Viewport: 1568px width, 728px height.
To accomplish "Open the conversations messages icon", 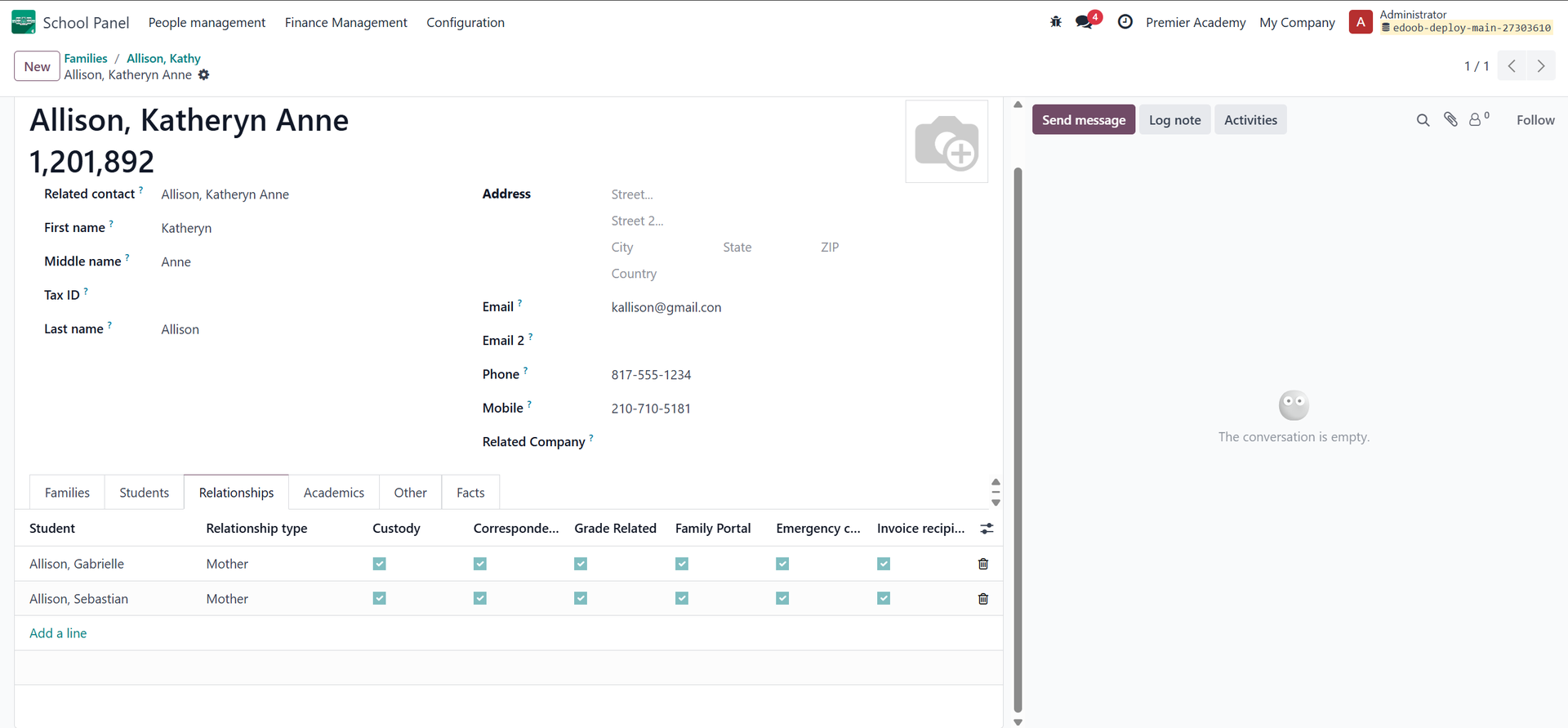I will coord(1085,22).
